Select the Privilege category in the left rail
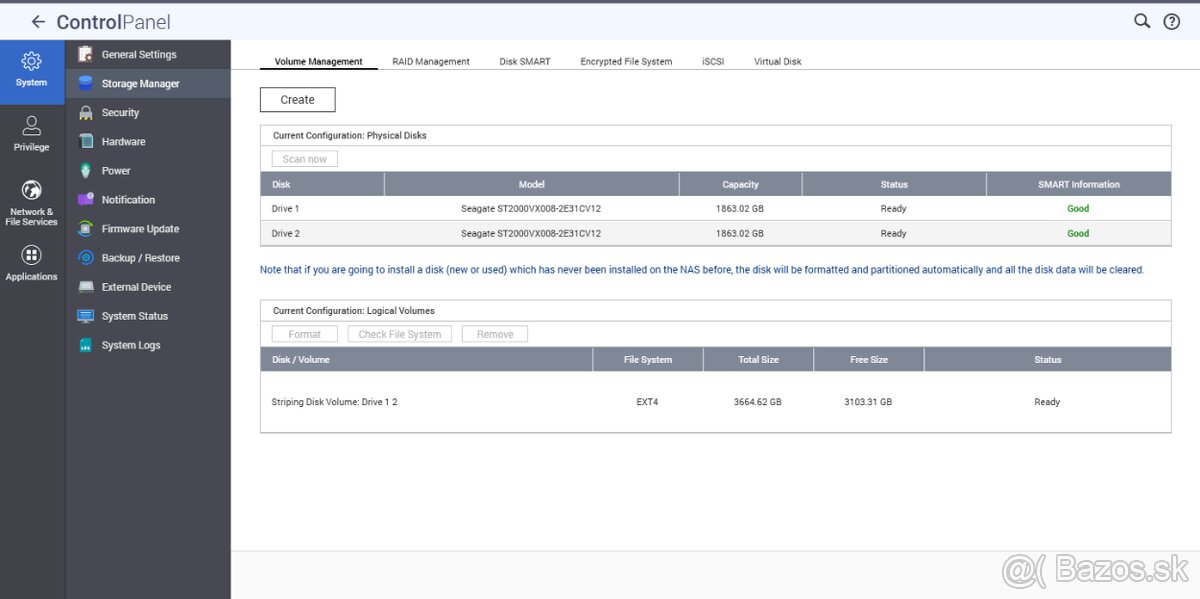Screen dimensions: 1200x599 (31, 131)
